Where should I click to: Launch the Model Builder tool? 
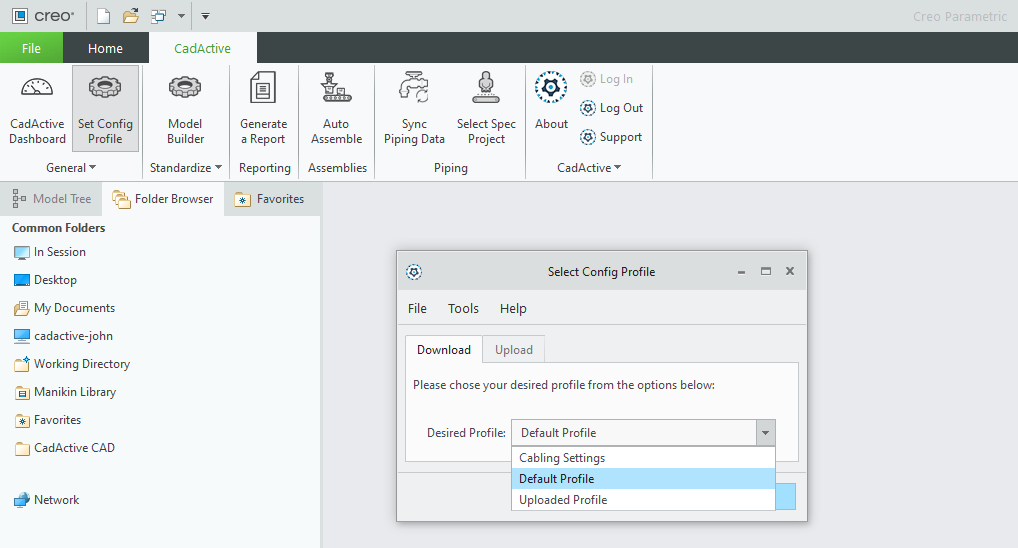(185, 108)
